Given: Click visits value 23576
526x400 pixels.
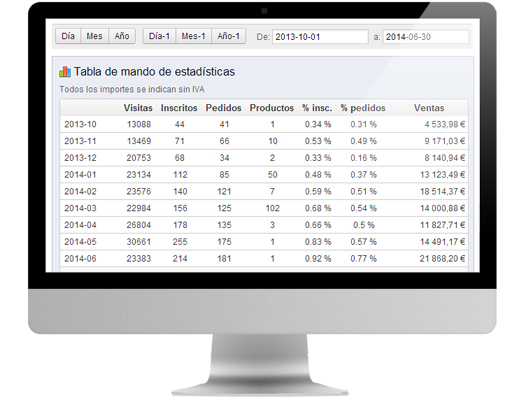Looking at the screenshot, I should pyautogui.click(x=139, y=191).
